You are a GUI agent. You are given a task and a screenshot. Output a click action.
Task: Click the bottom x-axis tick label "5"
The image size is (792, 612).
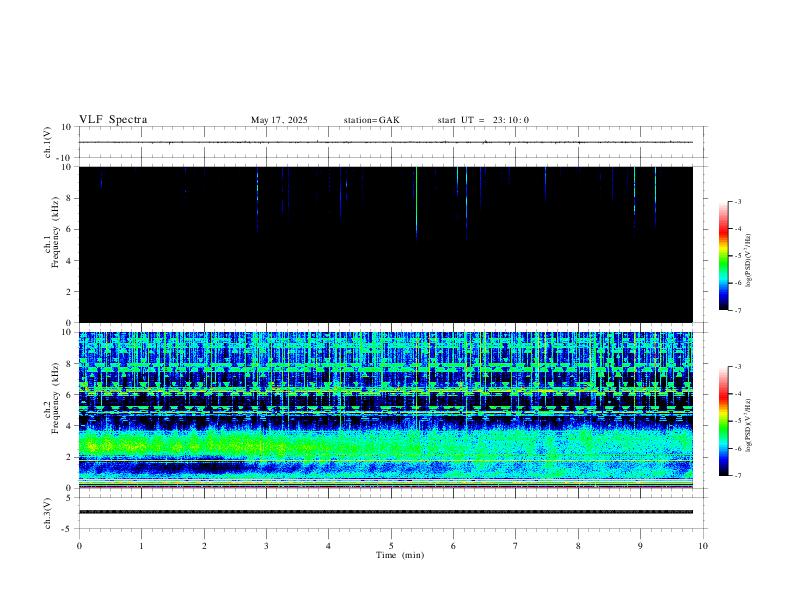click(391, 546)
